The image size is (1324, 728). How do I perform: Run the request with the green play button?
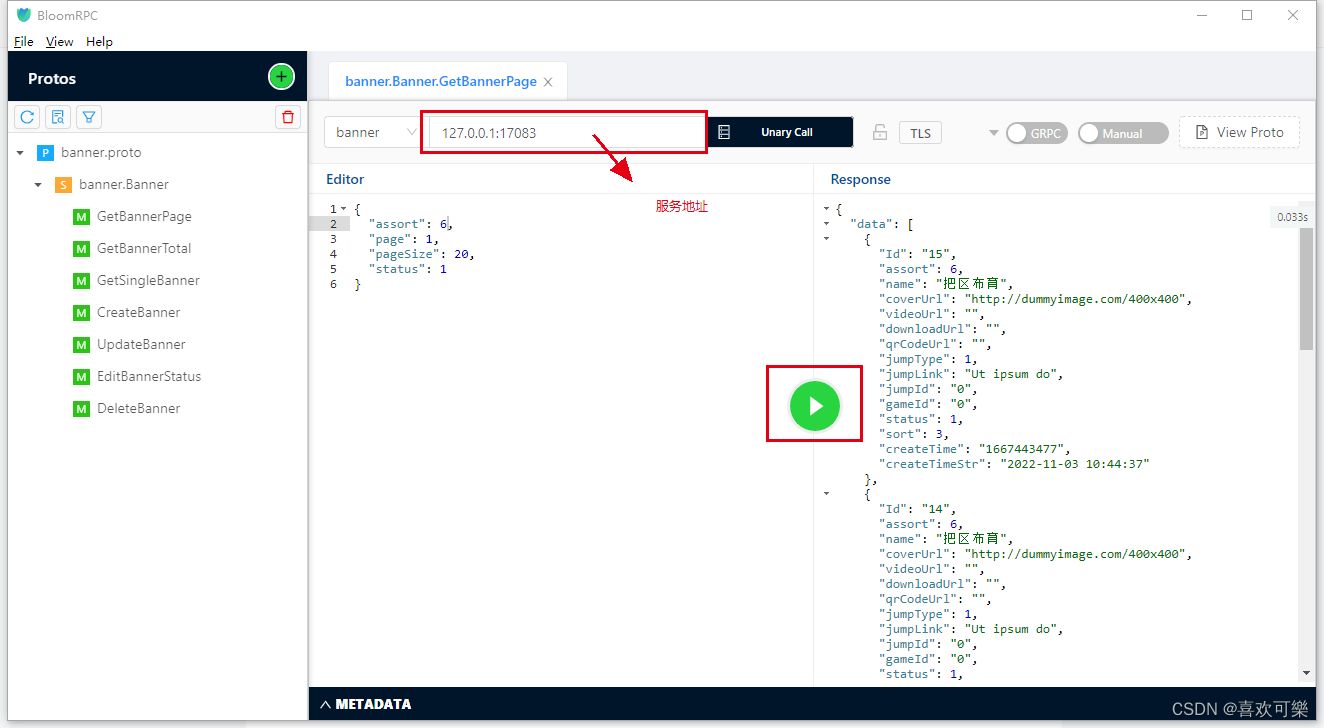click(x=815, y=405)
